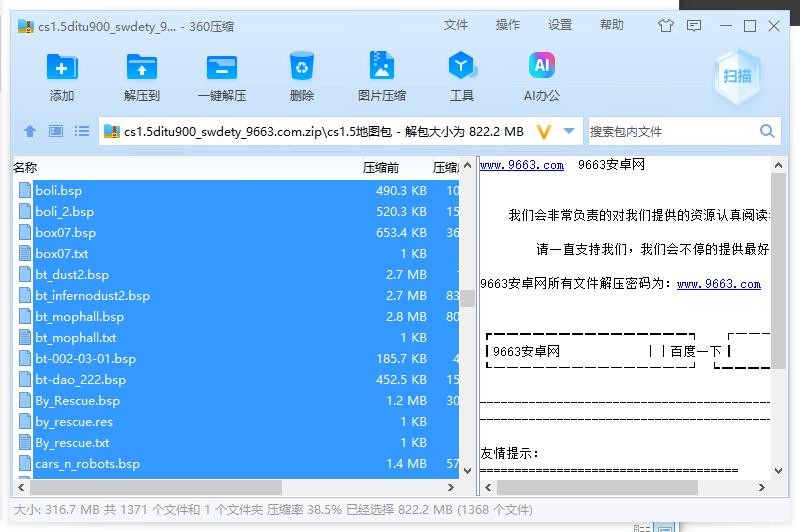800x532 pixels.
Task: Open the 文件 menu
Action: pyautogui.click(x=455, y=25)
